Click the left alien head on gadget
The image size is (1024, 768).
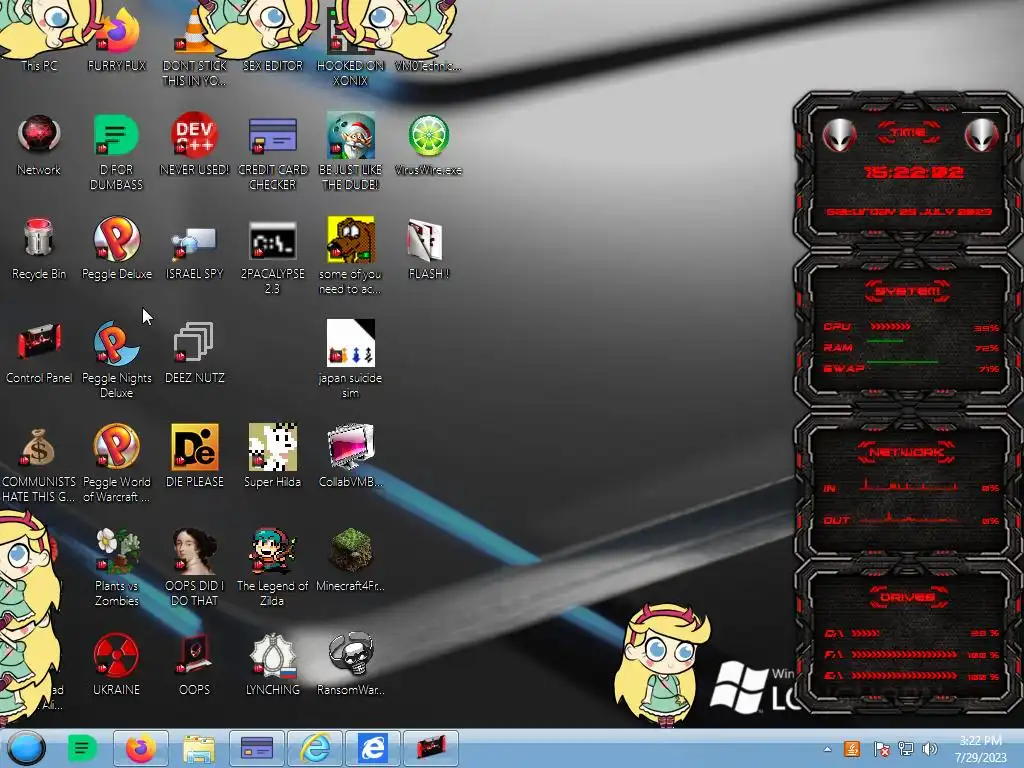tap(839, 135)
